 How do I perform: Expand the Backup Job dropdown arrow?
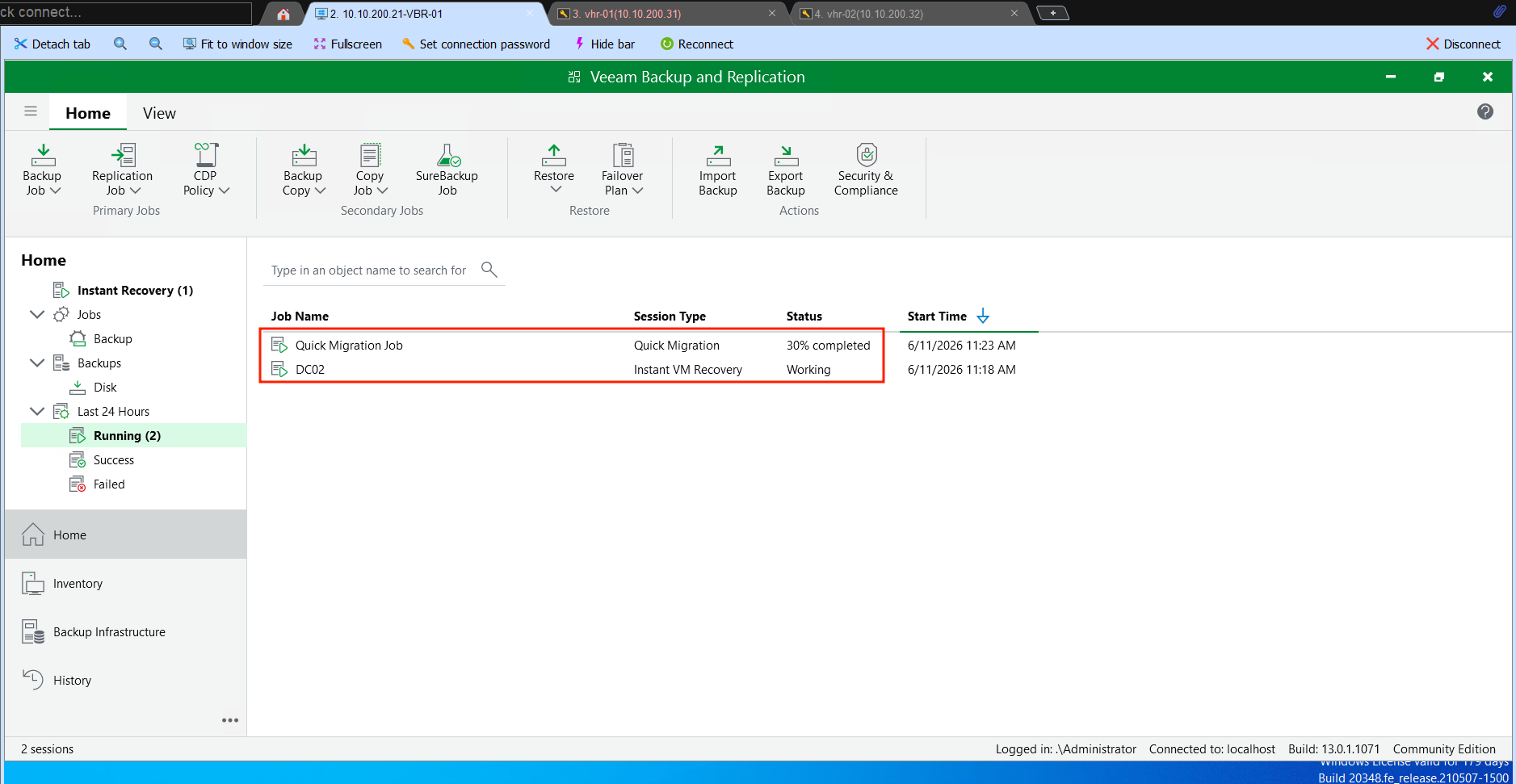click(x=56, y=191)
